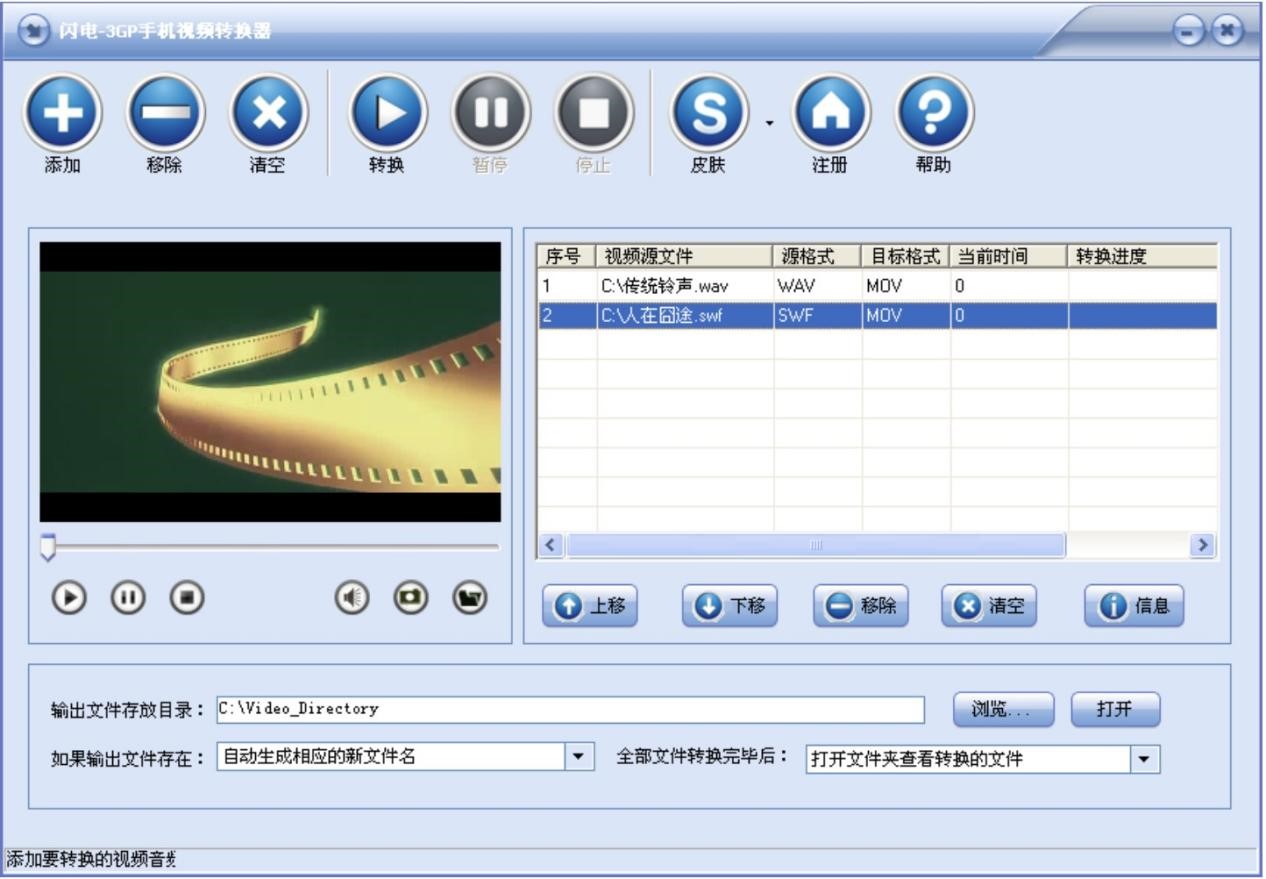Click the 下移 (Move Down) button
Screen dimensions: 1266x879
tap(730, 606)
